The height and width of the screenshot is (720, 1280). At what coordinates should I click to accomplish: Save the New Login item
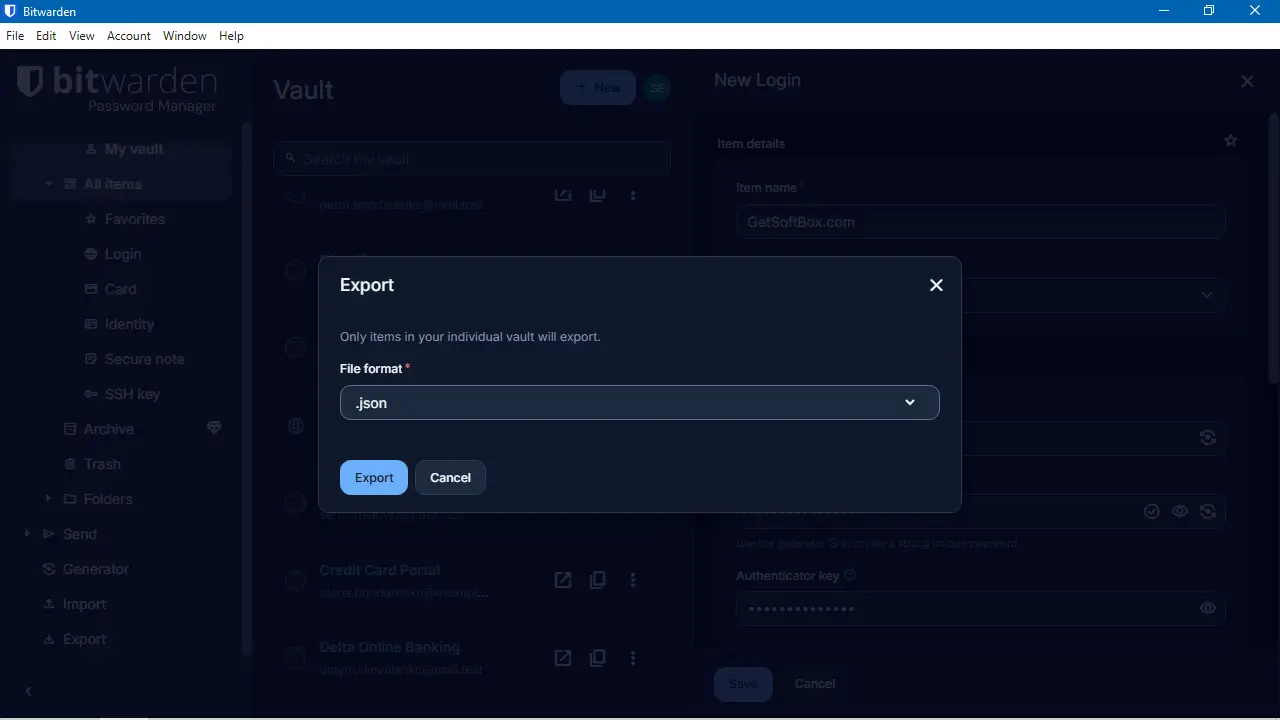pos(743,684)
